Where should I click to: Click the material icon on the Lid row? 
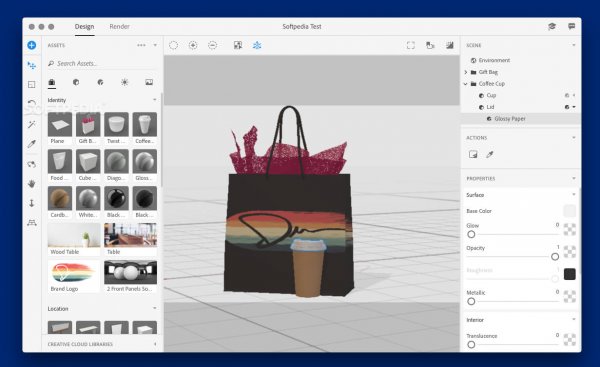click(567, 107)
